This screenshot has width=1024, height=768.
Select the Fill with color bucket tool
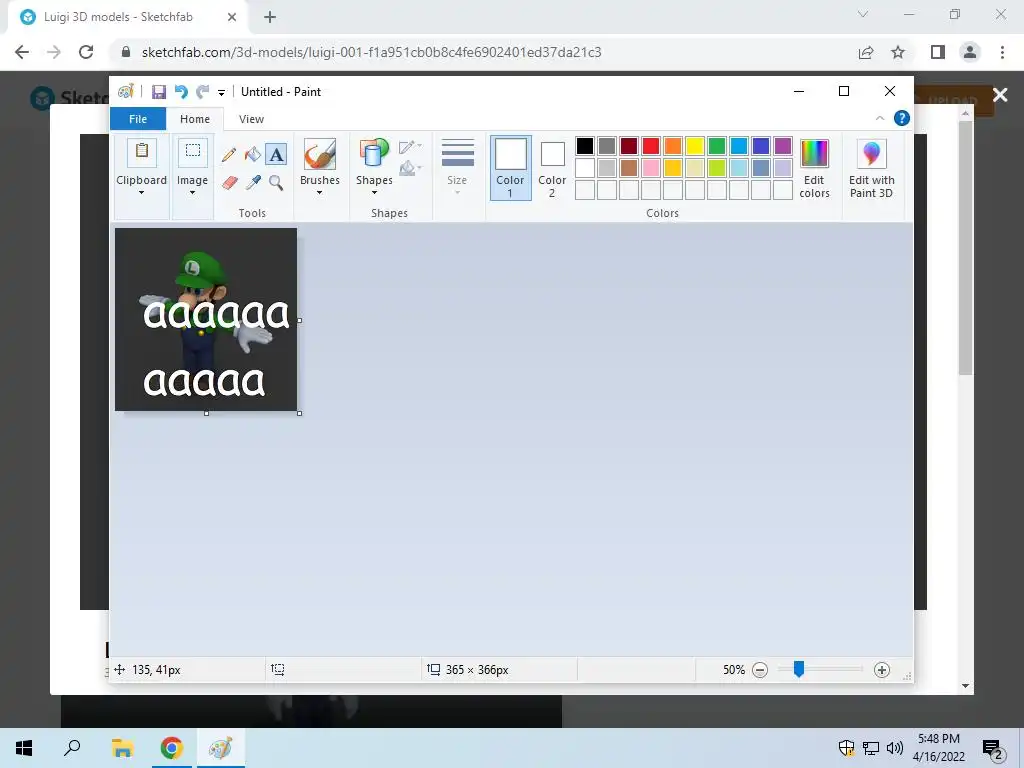tap(253, 155)
